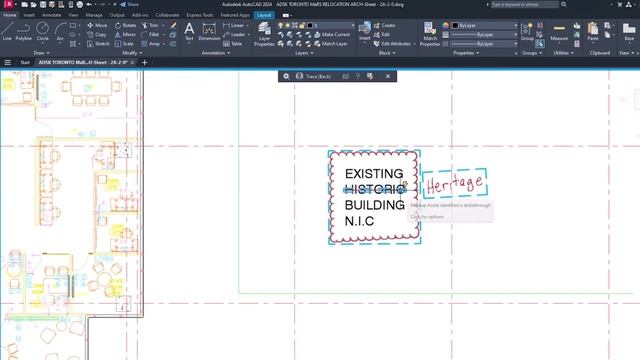Image resolution: width=640 pixels, height=360 pixels.
Task: Click Make Current layer button
Action: (332, 35)
